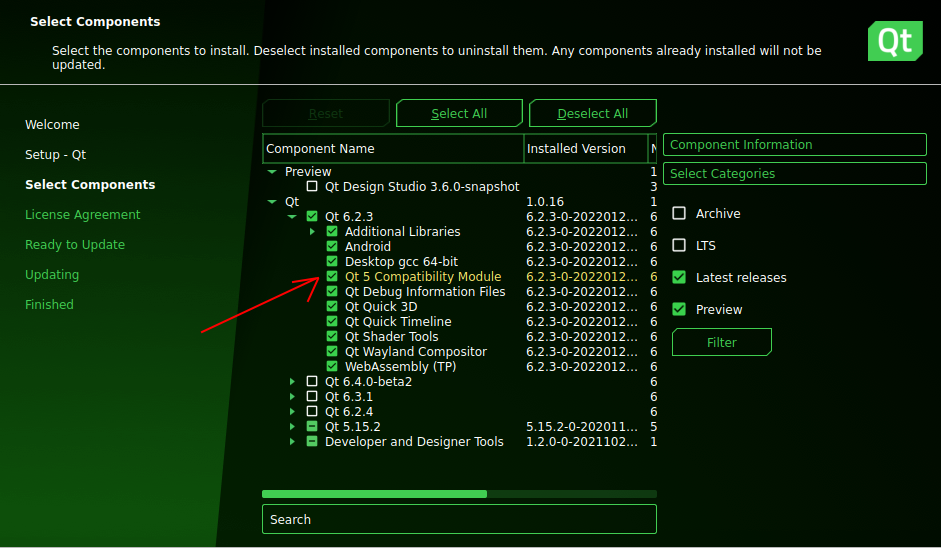Viewport: 941px width, 548px height.
Task: Go to the Welcome step
Action: [52, 124]
